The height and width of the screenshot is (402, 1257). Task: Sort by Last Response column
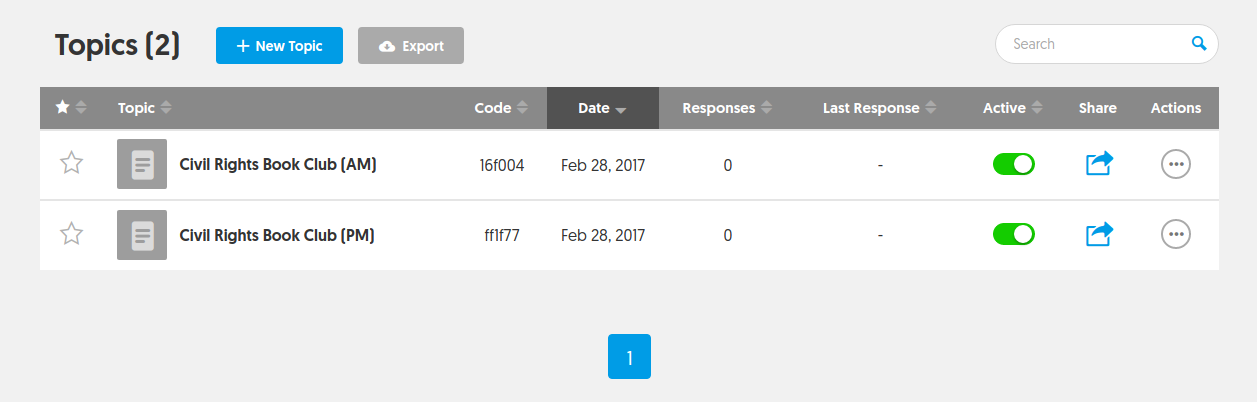[x=880, y=108]
